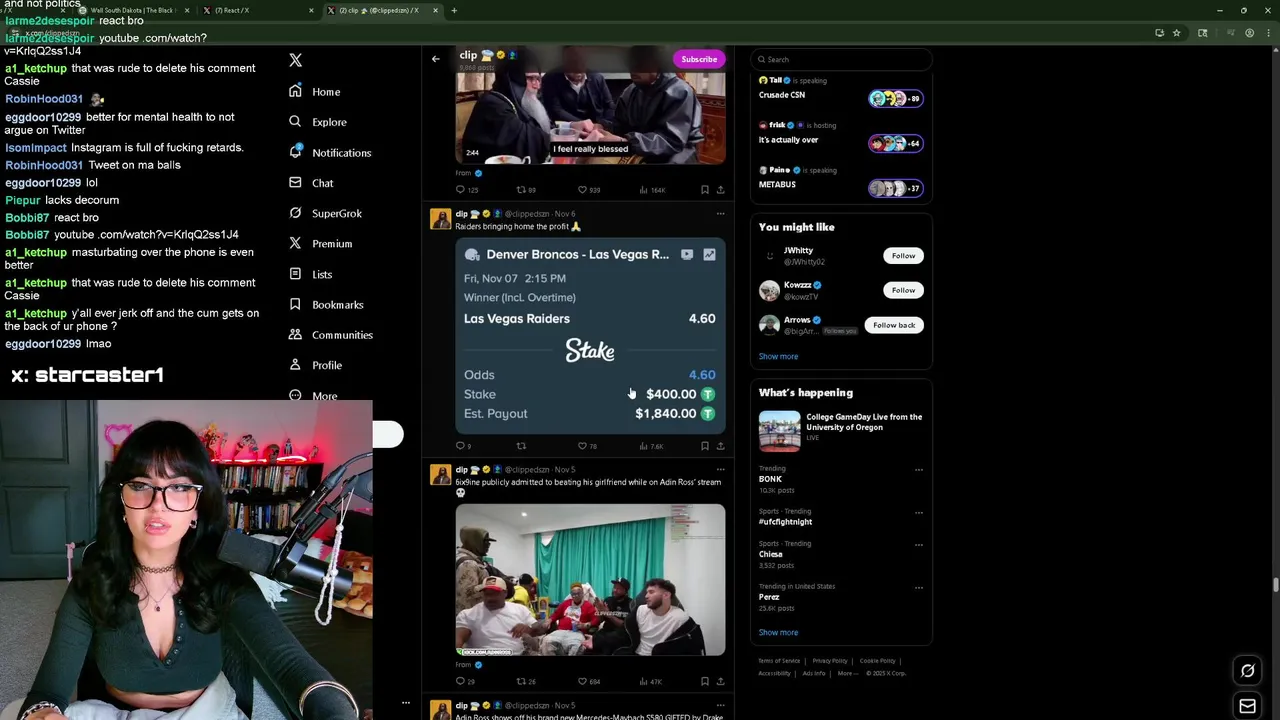Open SuperGrok in the X sidebar
This screenshot has height=720, width=1280.
[325, 213]
